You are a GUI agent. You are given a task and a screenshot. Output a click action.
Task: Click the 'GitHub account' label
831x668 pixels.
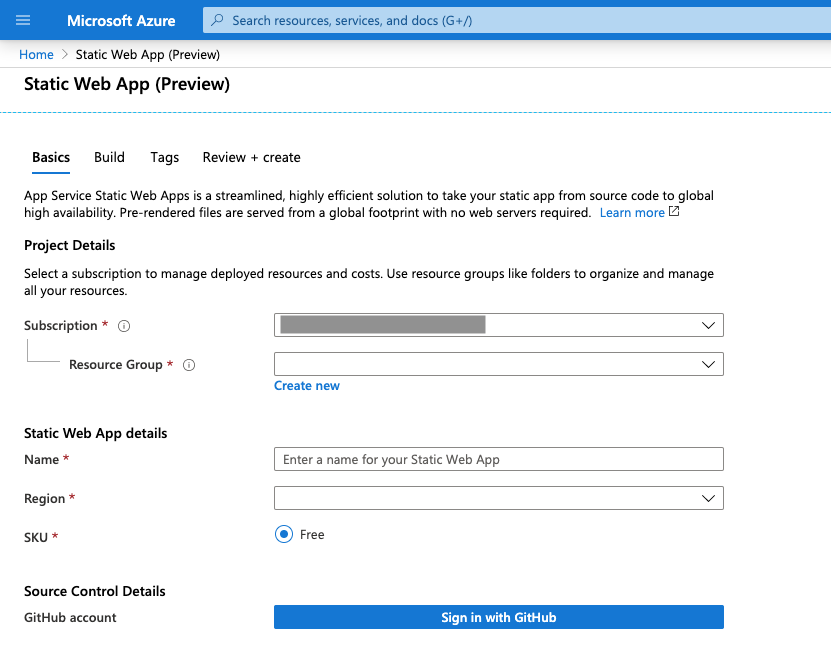click(70, 618)
